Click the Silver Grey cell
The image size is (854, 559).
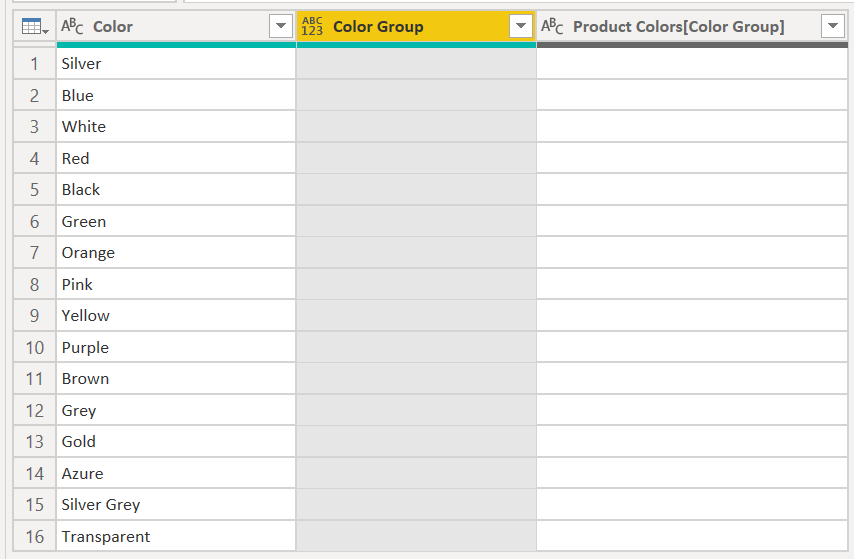(x=175, y=505)
